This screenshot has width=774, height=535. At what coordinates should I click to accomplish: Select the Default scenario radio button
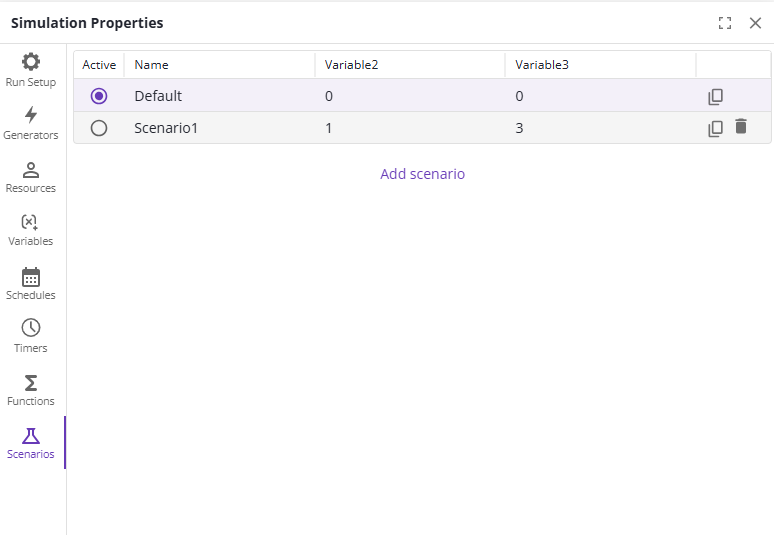point(99,97)
